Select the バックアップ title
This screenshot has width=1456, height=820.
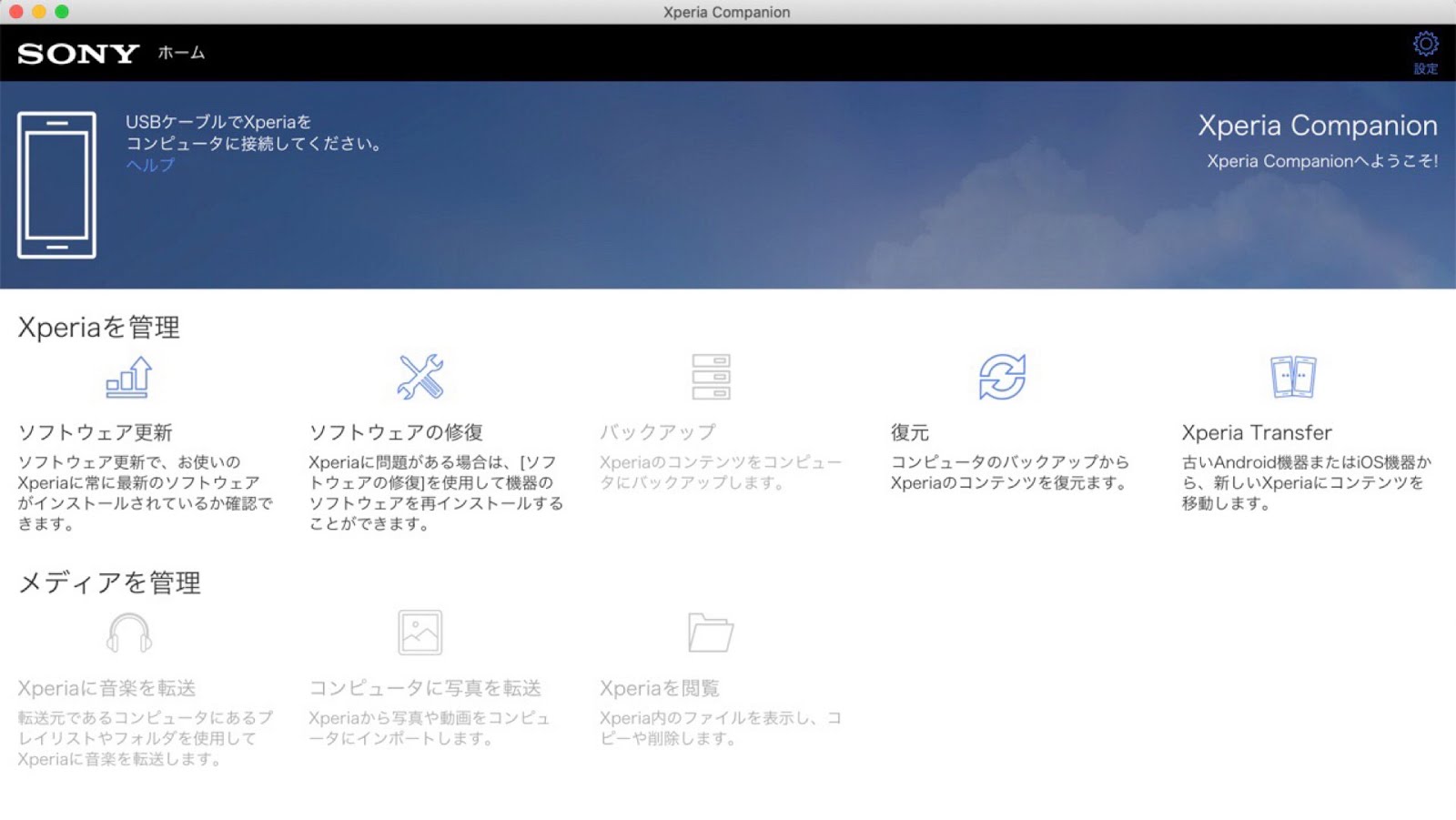point(658,432)
